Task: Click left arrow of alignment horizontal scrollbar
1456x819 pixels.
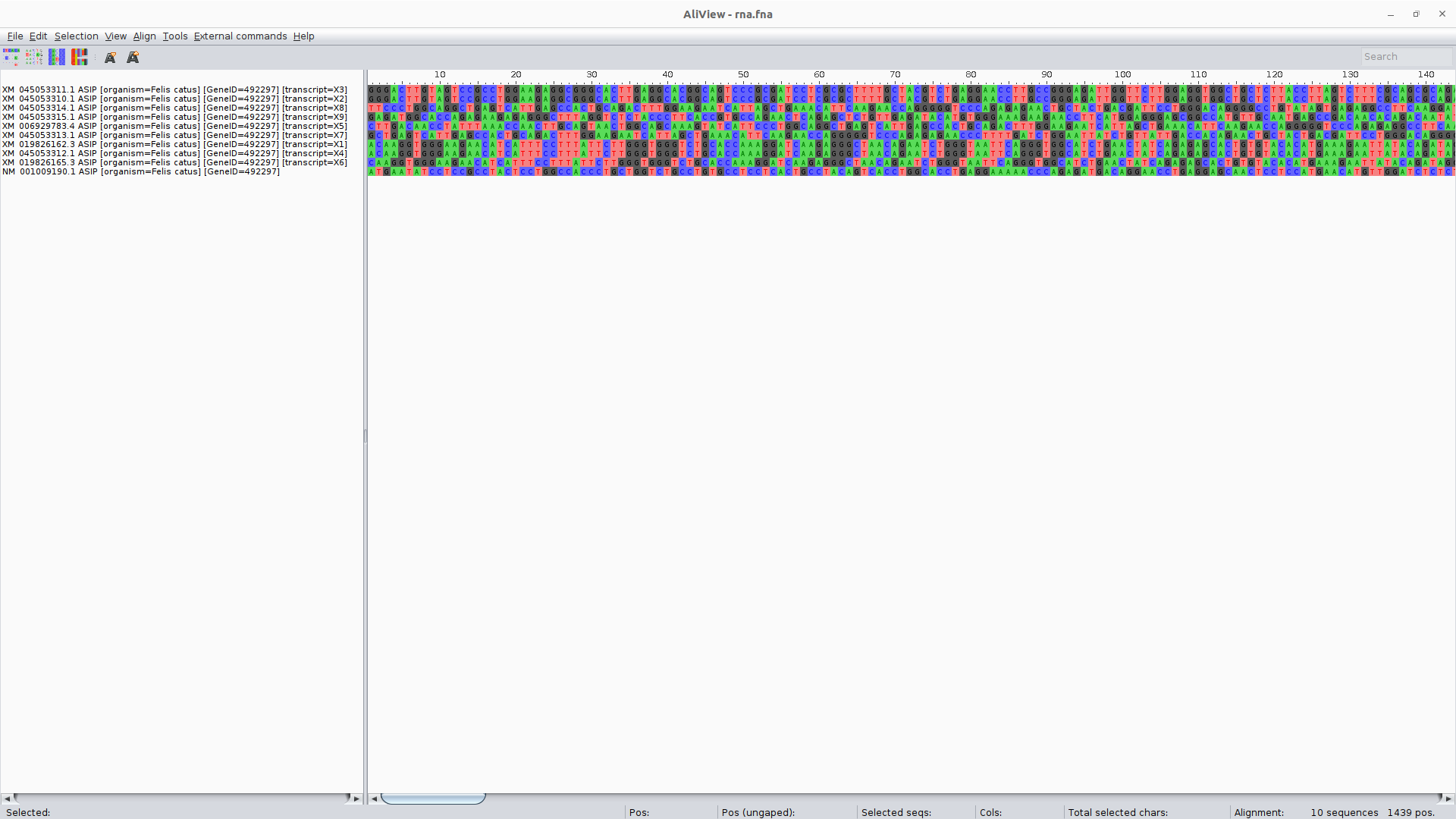Action: (374, 799)
